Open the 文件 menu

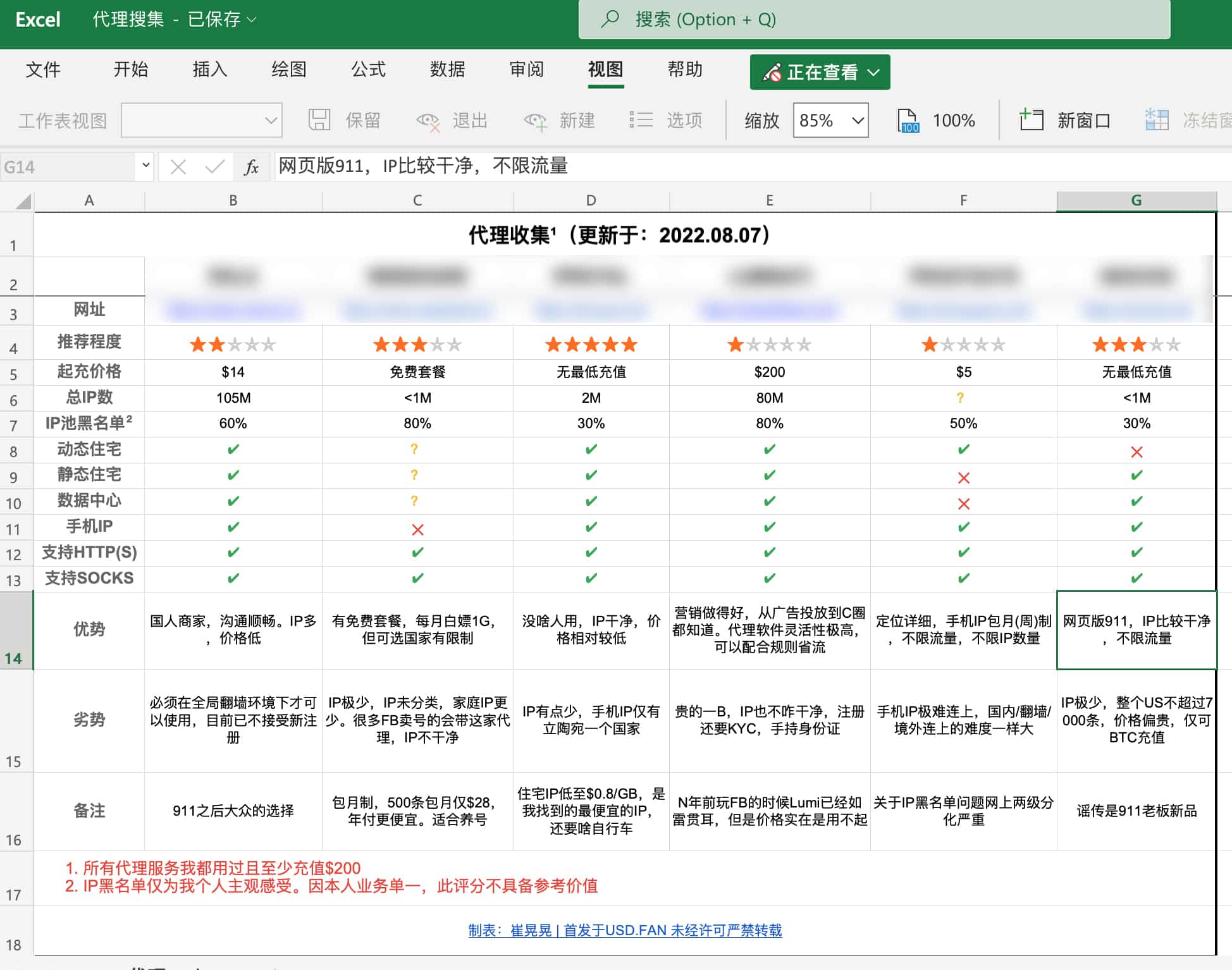point(43,69)
